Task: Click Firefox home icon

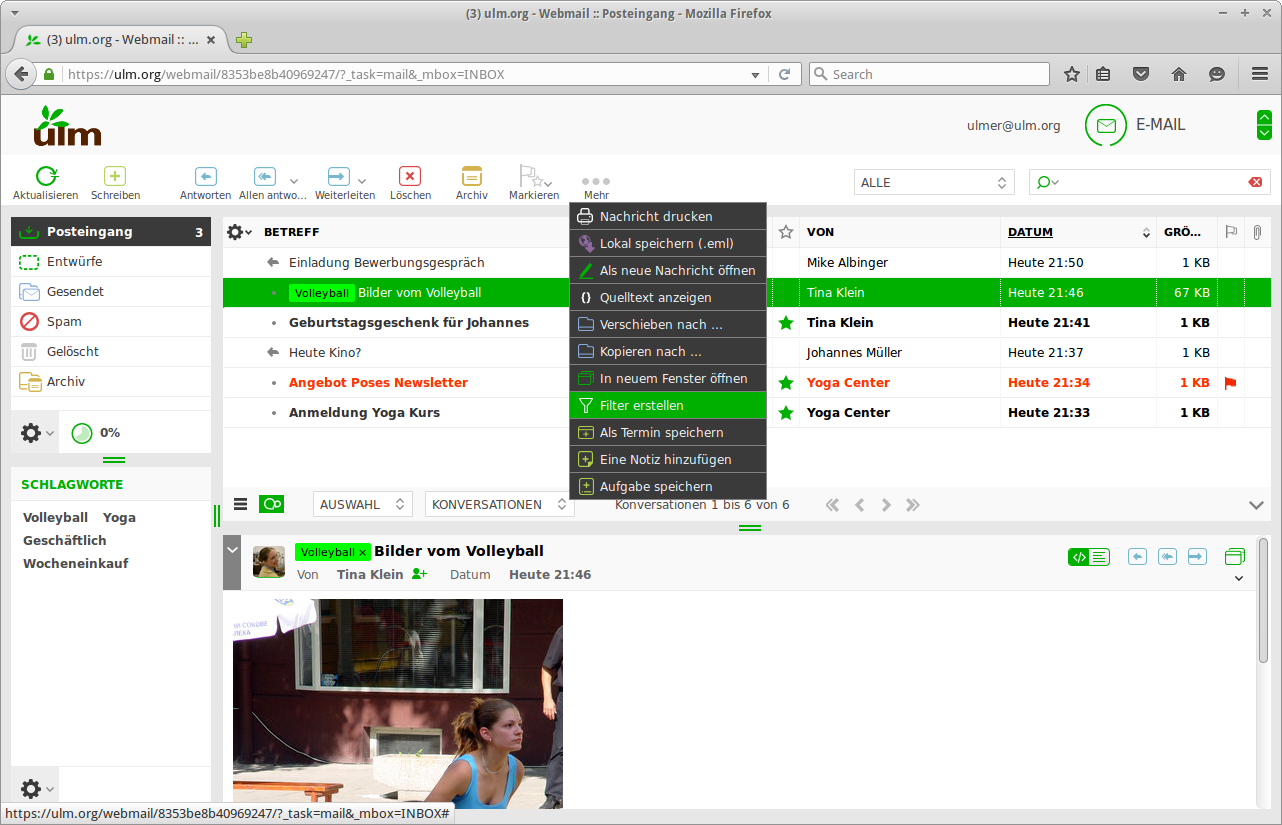Action: [x=1179, y=74]
